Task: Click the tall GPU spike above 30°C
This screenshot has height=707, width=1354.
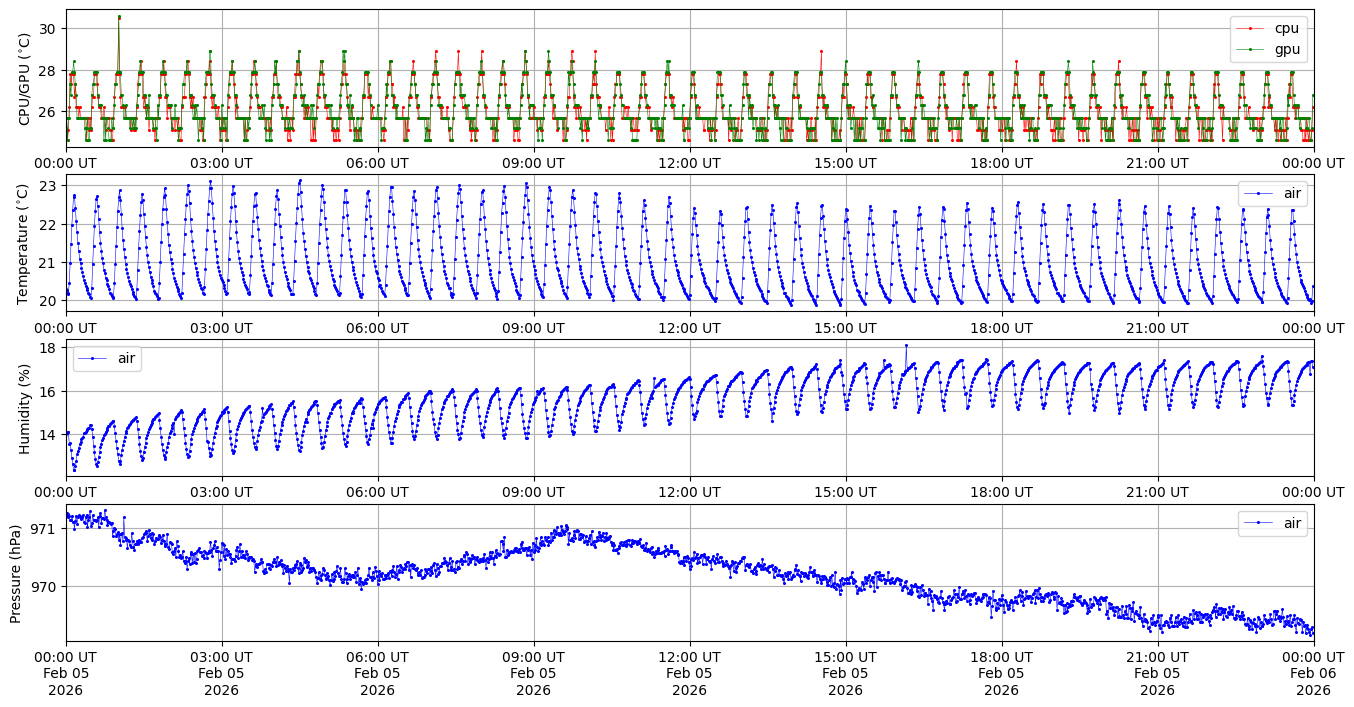Action: pos(119,17)
